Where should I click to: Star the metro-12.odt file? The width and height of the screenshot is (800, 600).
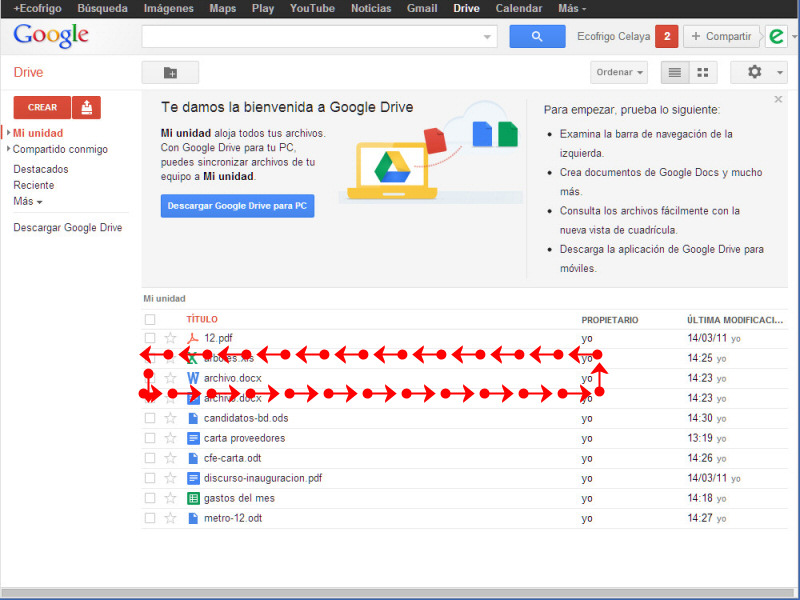170,518
